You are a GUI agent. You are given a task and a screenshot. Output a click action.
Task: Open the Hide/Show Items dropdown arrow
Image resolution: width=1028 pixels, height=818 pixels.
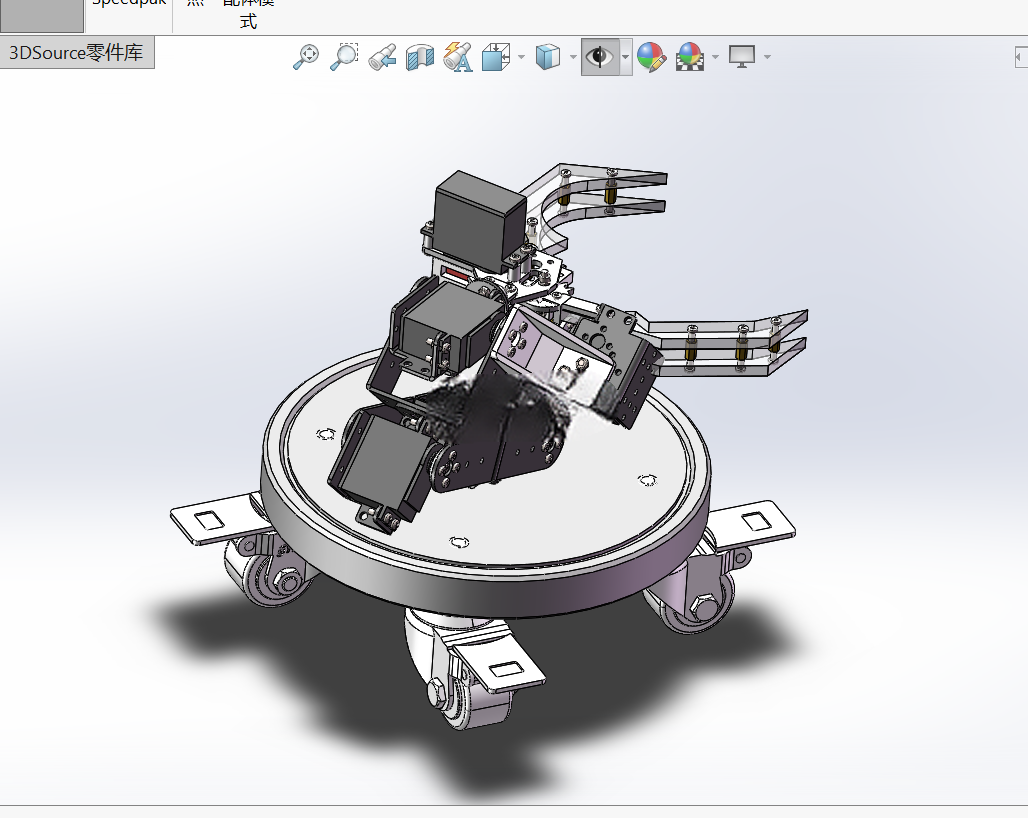625,57
